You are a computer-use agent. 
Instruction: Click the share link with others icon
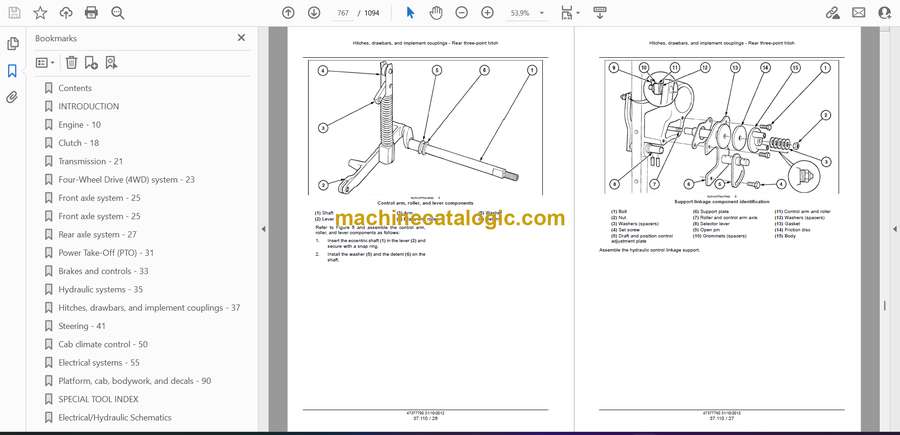pyautogui.click(x=832, y=13)
